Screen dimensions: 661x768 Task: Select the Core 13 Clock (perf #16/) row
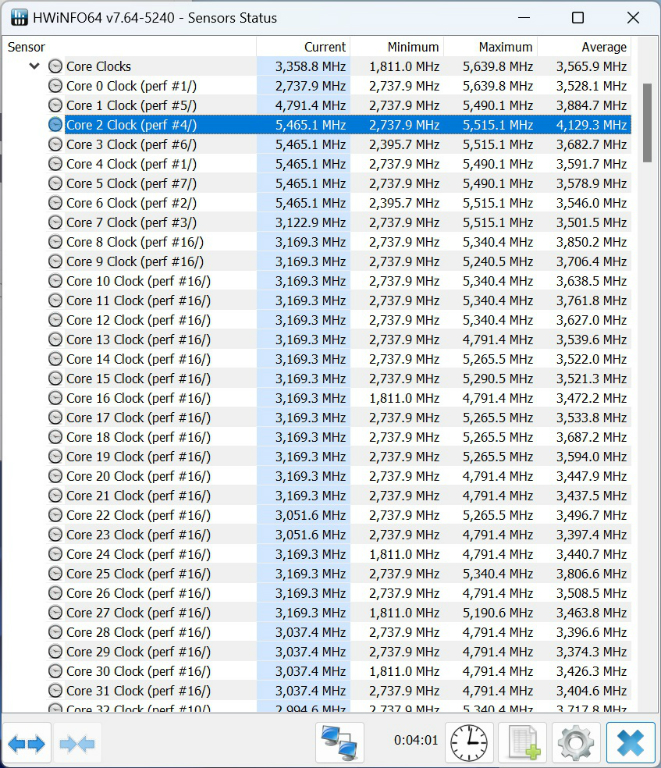(x=339, y=339)
